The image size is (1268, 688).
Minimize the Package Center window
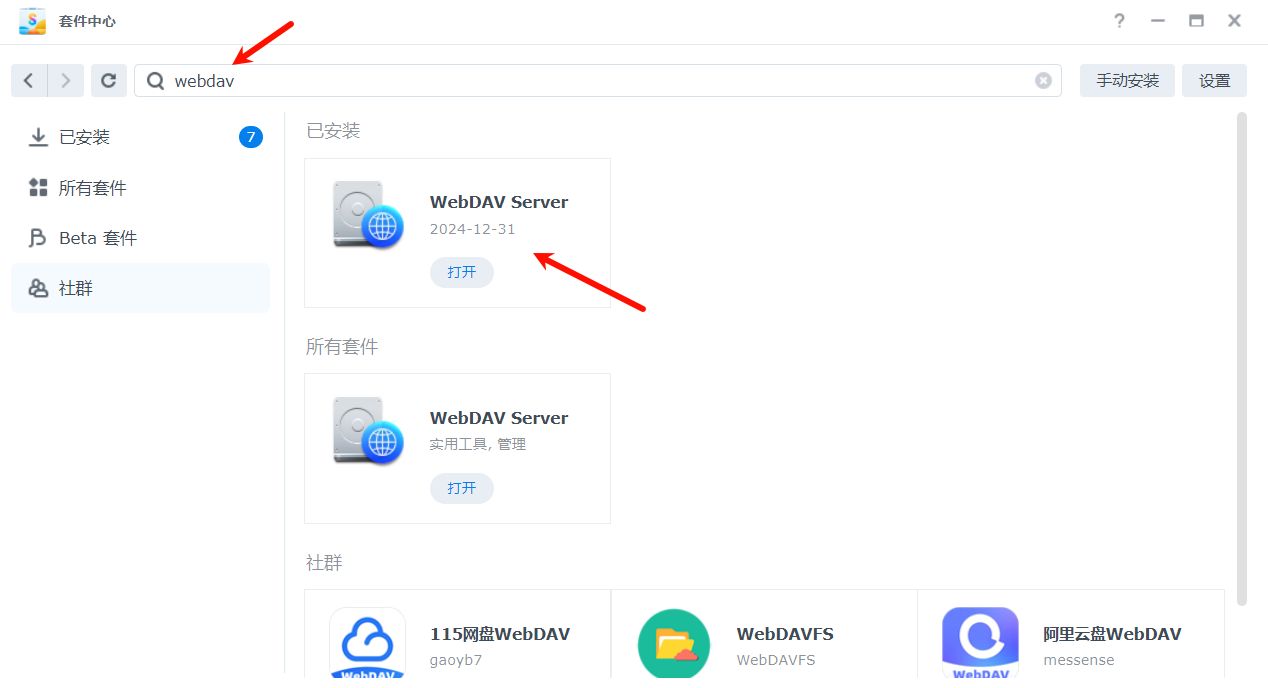pyautogui.click(x=1158, y=21)
